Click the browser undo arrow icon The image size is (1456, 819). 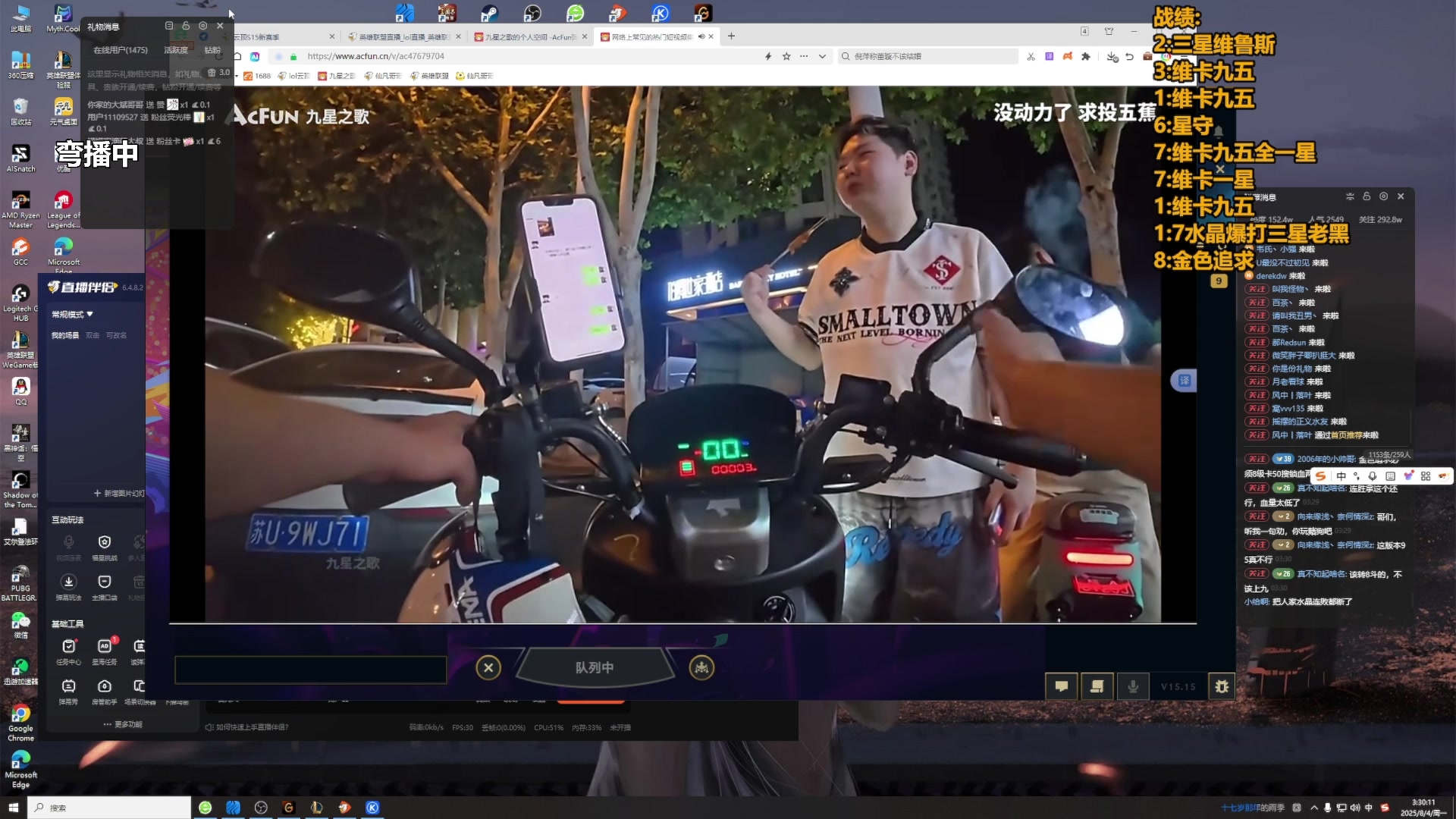point(1129,56)
